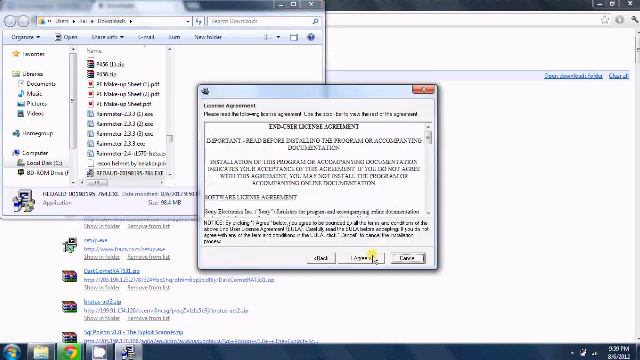Select Local Disk (C:) in the navigation pane

(x=44, y=163)
